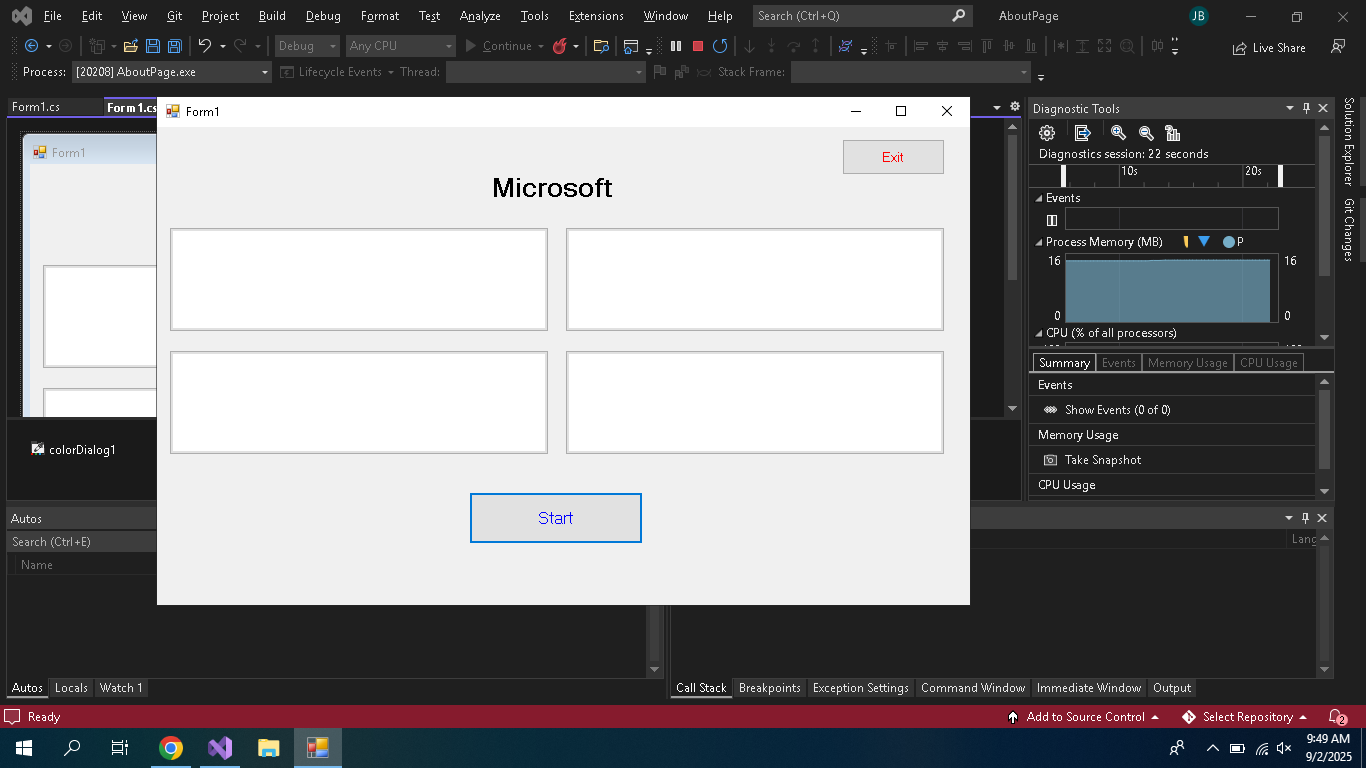Click the Hot Reload flame icon
1366x768 pixels.
560,46
